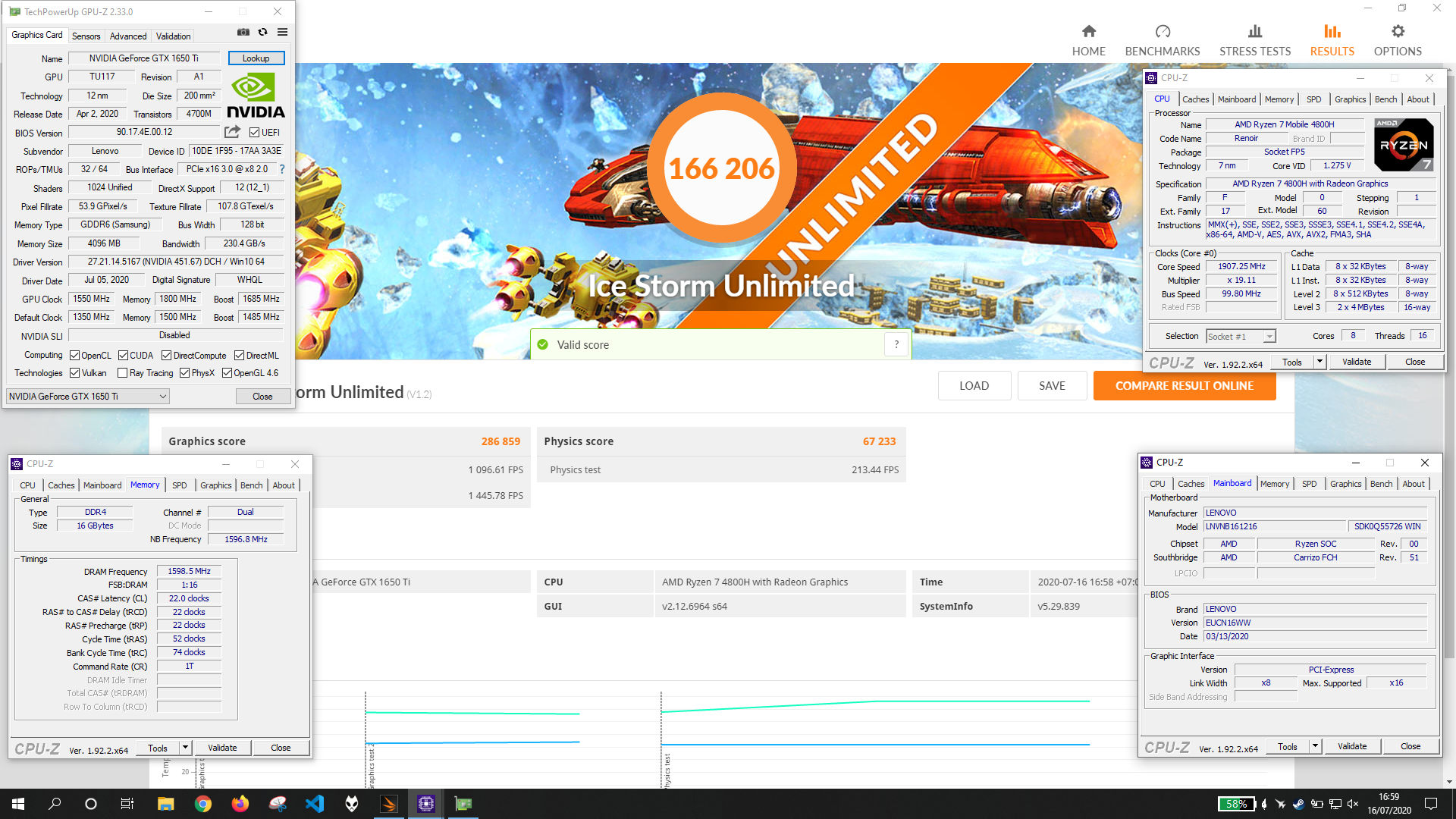Switch to GPU-Z taskbar icon

tap(463, 804)
